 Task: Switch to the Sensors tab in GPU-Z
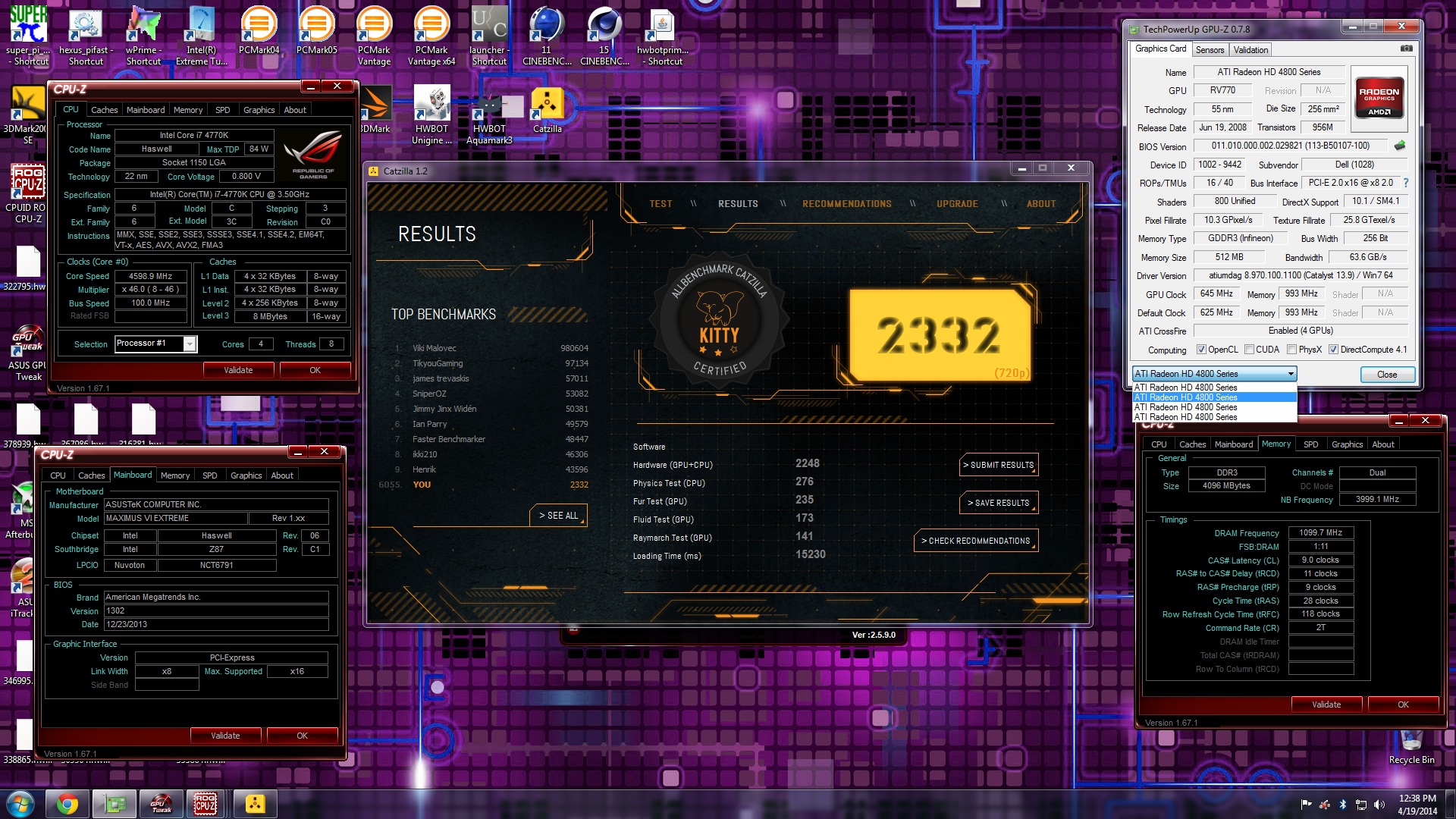[x=1210, y=50]
